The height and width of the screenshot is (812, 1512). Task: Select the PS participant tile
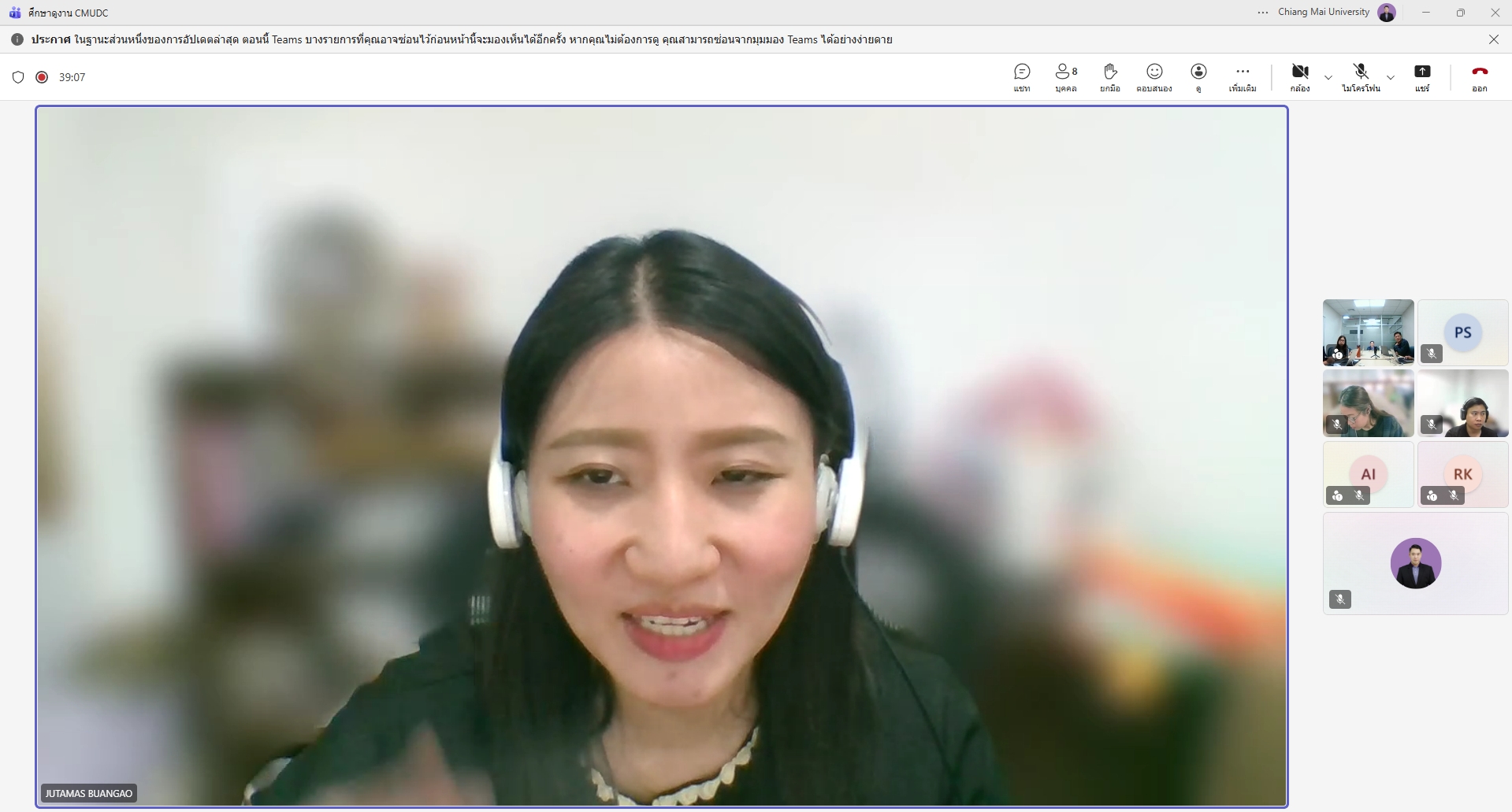pyautogui.click(x=1462, y=332)
